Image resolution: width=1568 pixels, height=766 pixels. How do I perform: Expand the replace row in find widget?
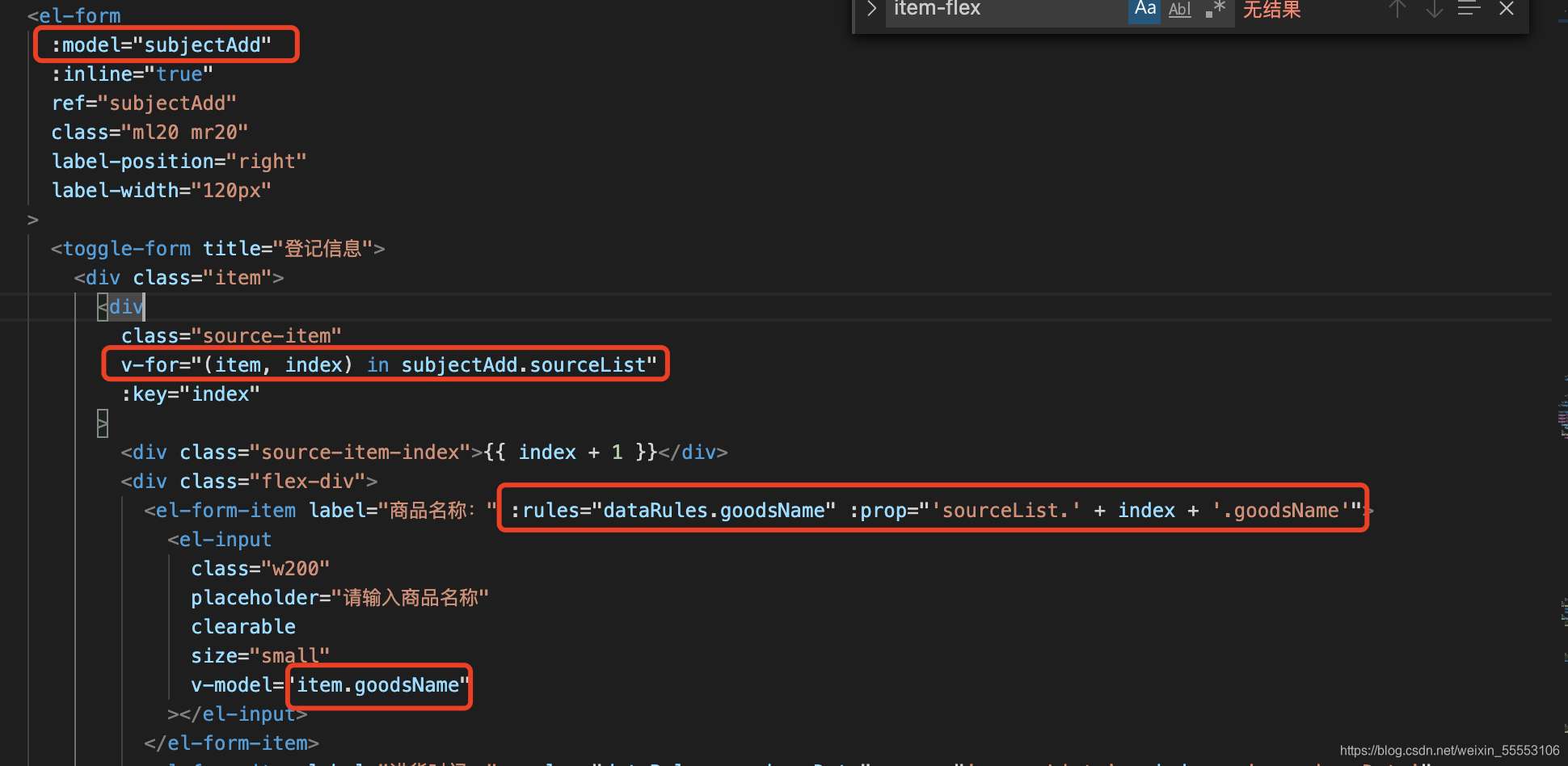pyautogui.click(x=871, y=10)
